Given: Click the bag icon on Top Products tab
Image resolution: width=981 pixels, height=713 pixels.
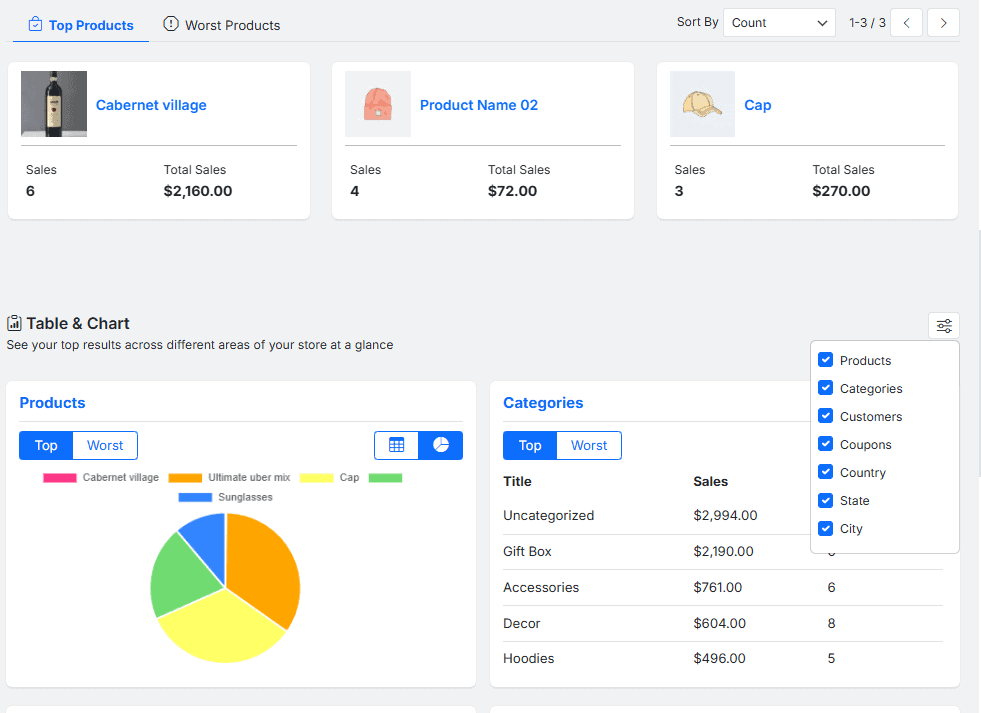Looking at the screenshot, I should (x=35, y=25).
